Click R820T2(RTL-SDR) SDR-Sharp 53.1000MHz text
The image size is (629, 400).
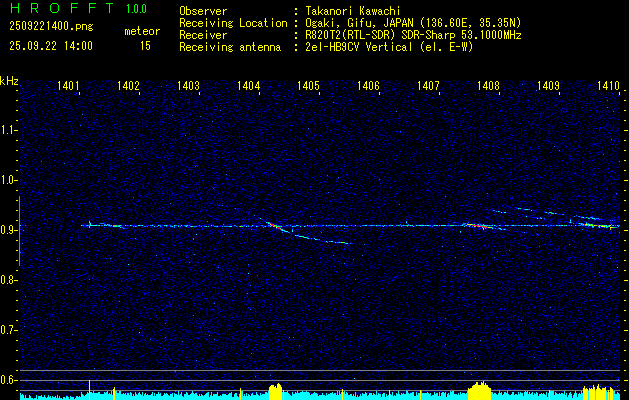[413, 35]
